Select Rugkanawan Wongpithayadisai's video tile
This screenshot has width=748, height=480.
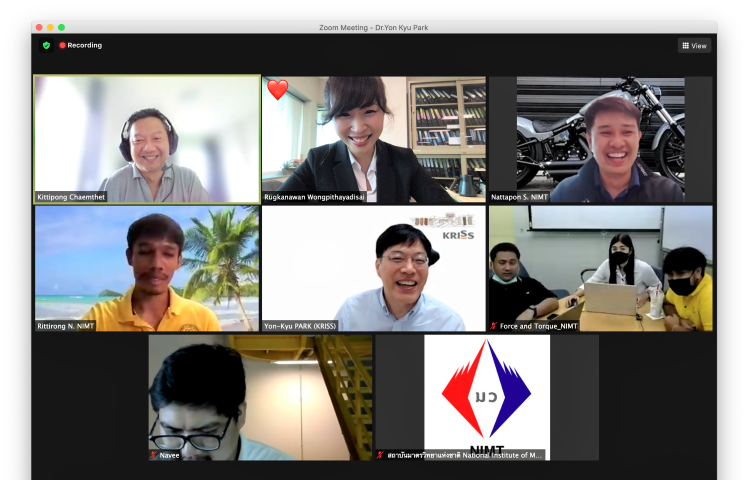click(373, 139)
